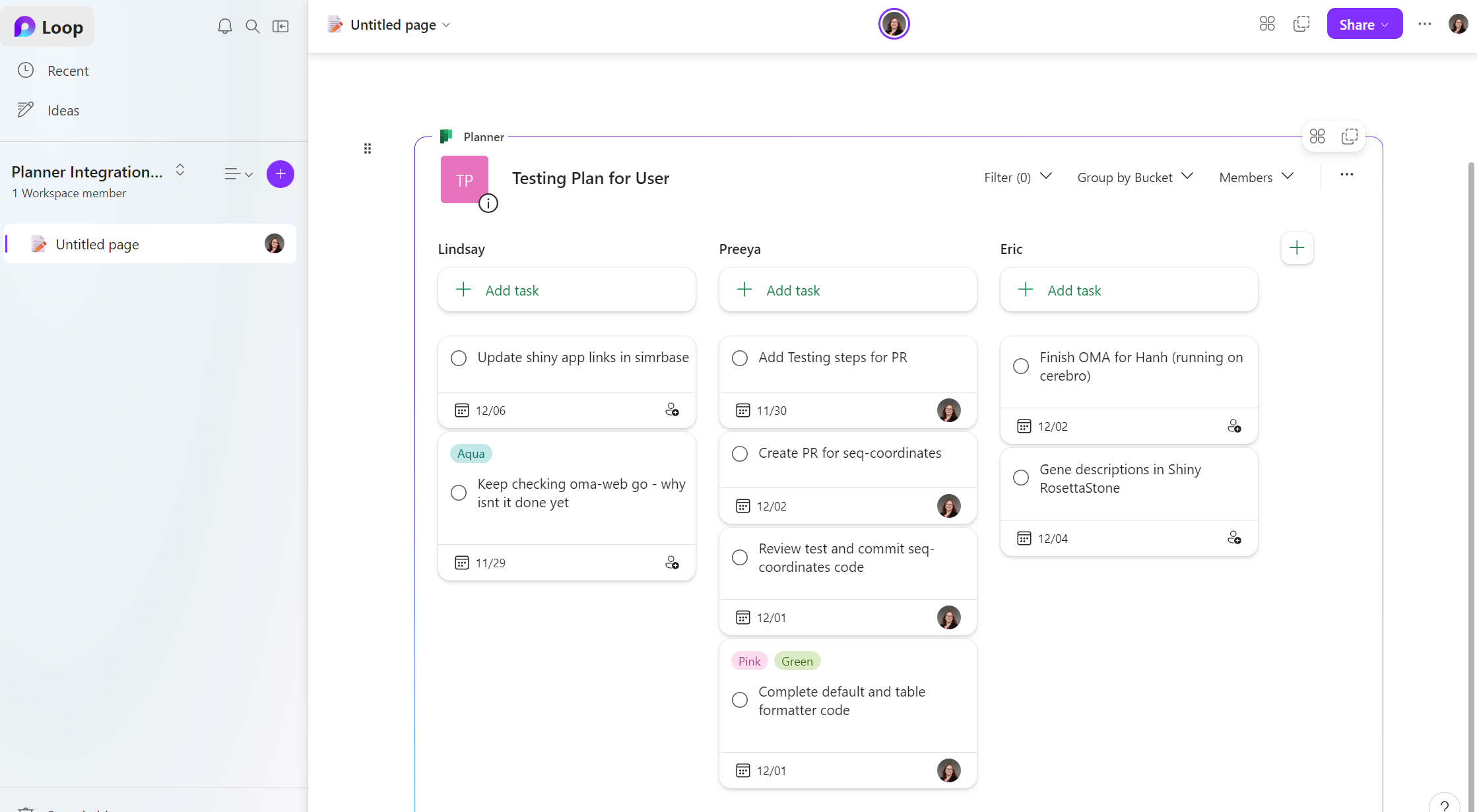
Task: Click the grid/apps icon top right
Action: point(1268,23)
